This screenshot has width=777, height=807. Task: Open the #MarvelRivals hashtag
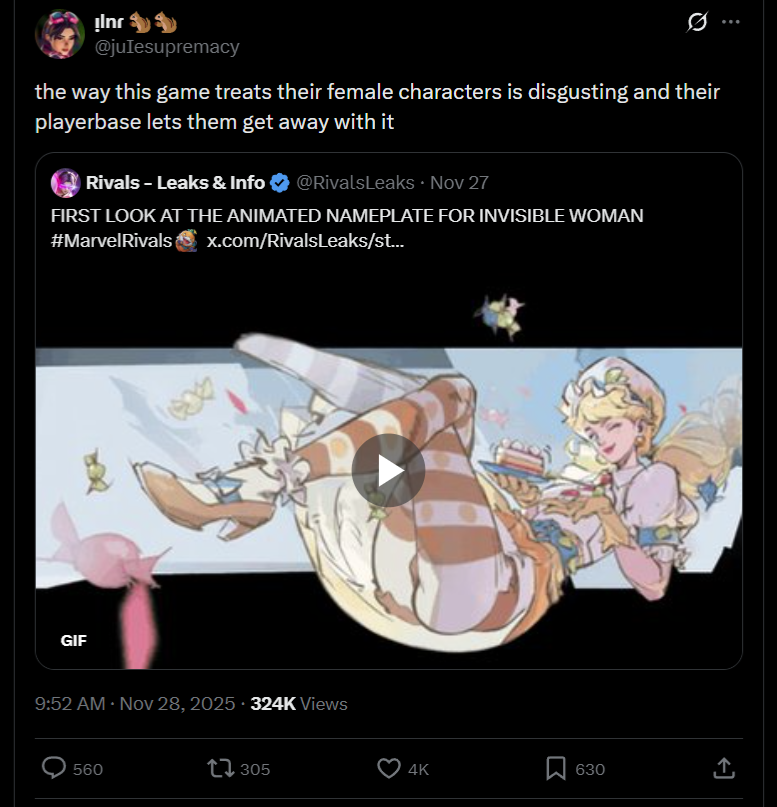tap(111, 241)
